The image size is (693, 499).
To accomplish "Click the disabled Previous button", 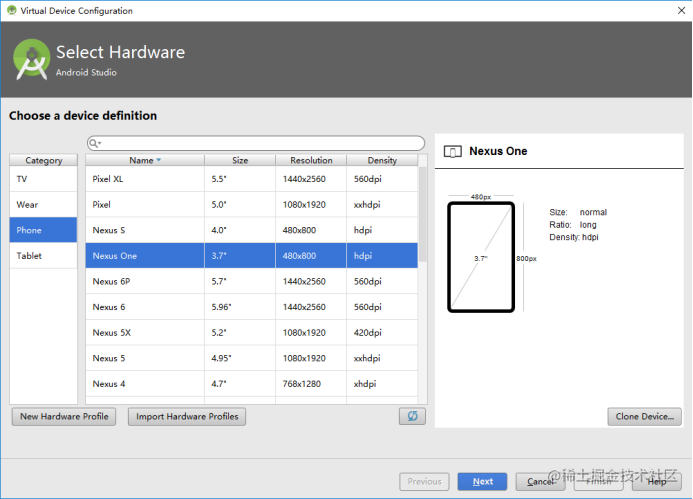I will pyautogui.click(x=424, y=481).
